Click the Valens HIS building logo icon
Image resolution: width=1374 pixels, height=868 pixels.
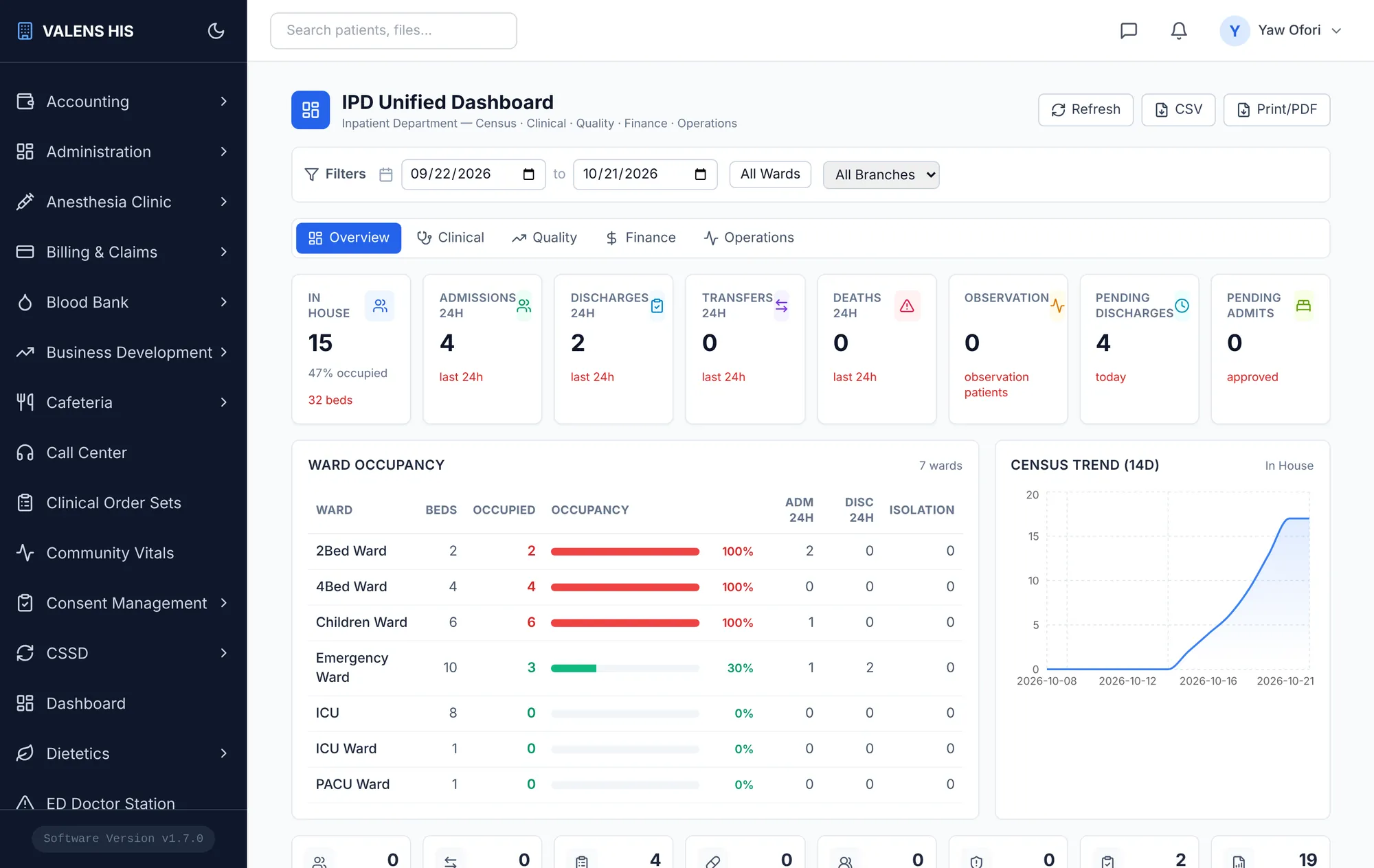25,31
